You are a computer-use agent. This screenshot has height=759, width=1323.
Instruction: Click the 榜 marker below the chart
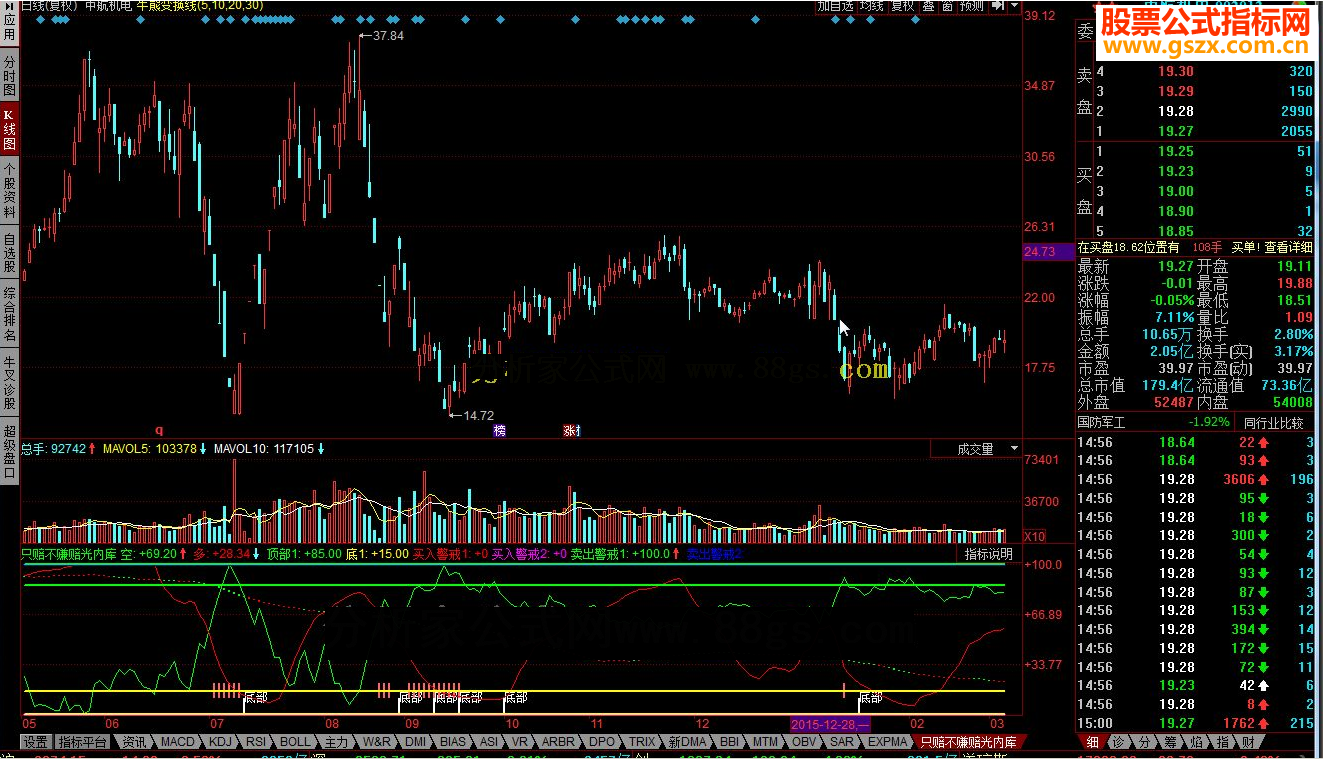pos(499,431)
